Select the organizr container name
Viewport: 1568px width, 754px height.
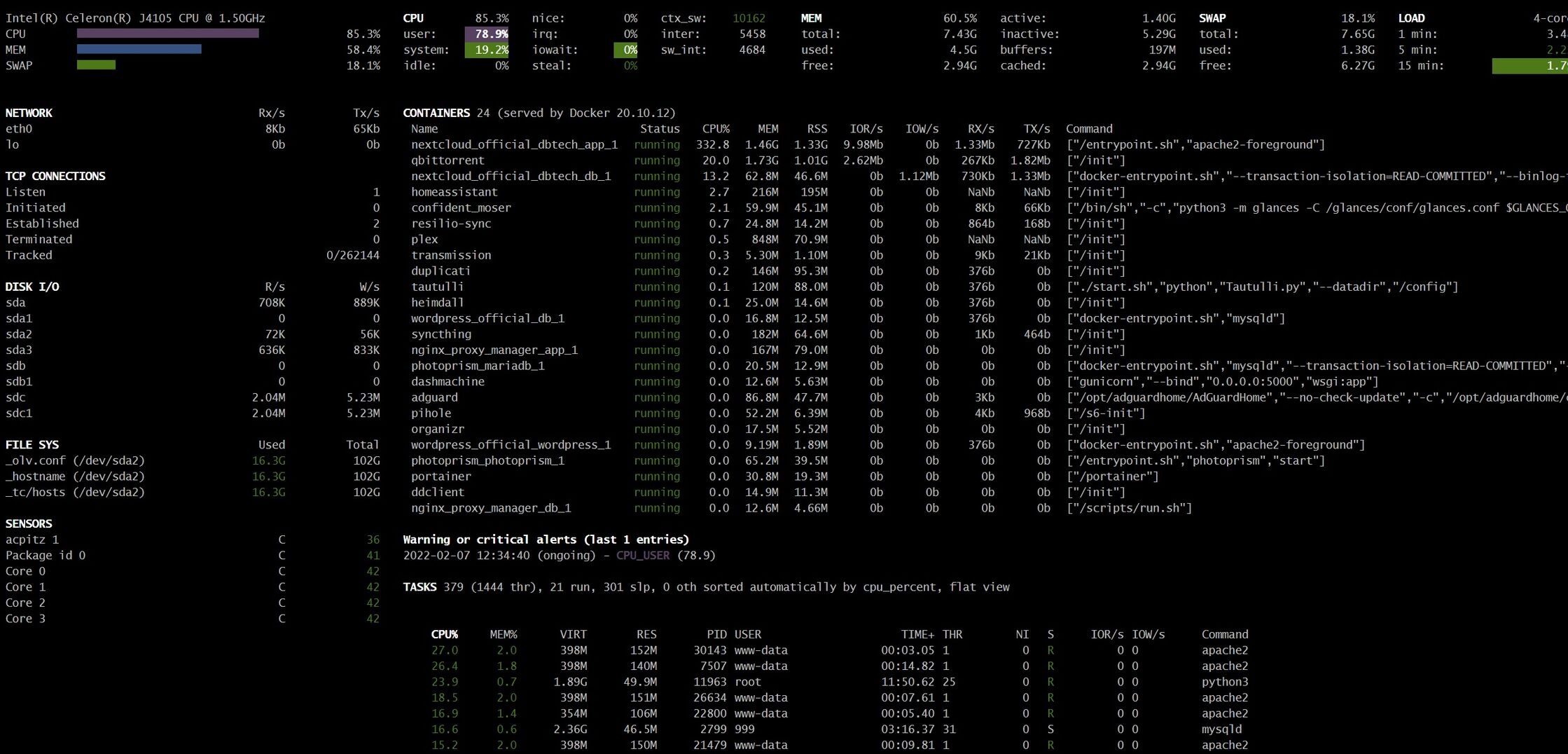coord(438,429)
